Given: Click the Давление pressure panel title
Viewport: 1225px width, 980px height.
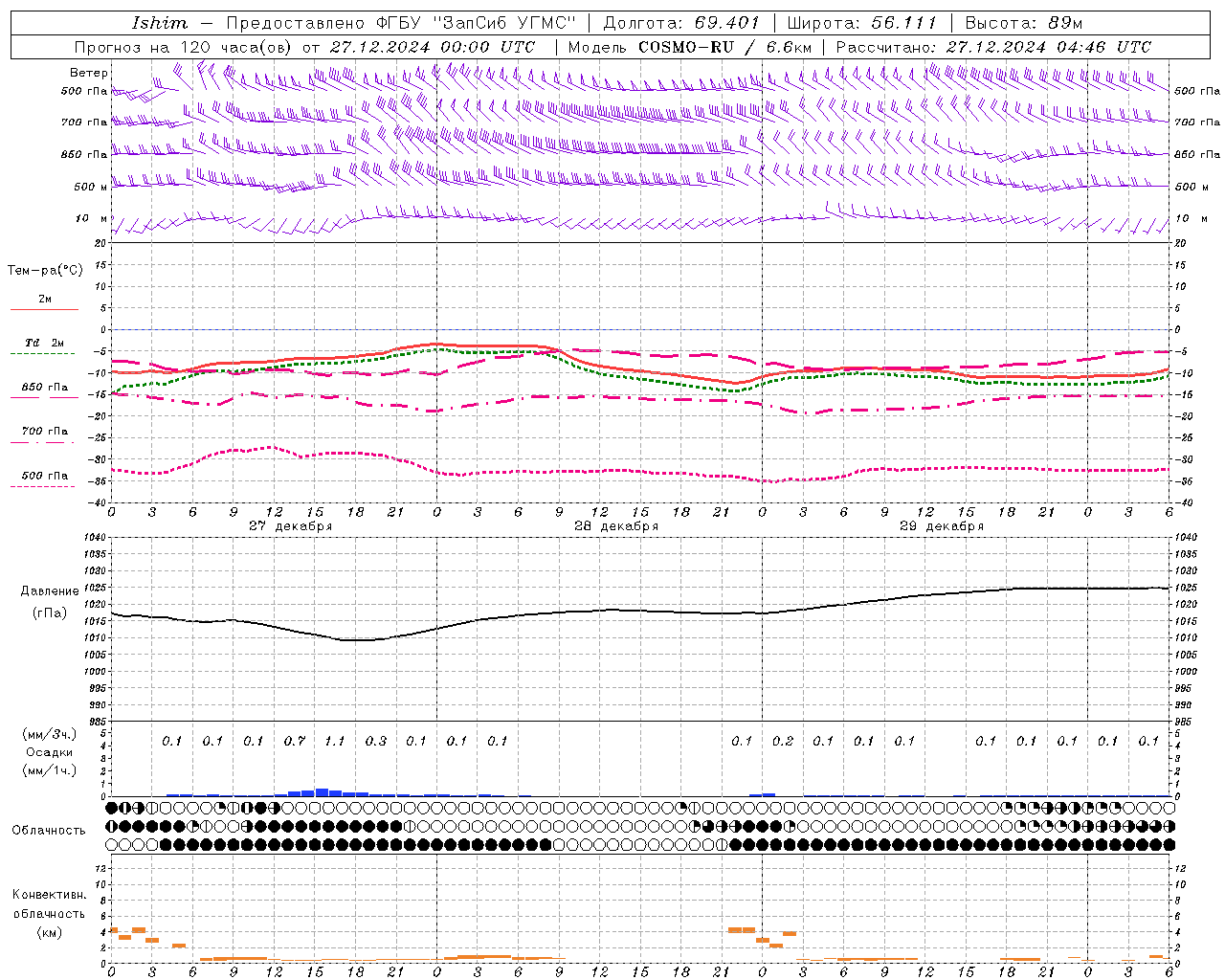Looking at the screenshot, I should 50,591.
